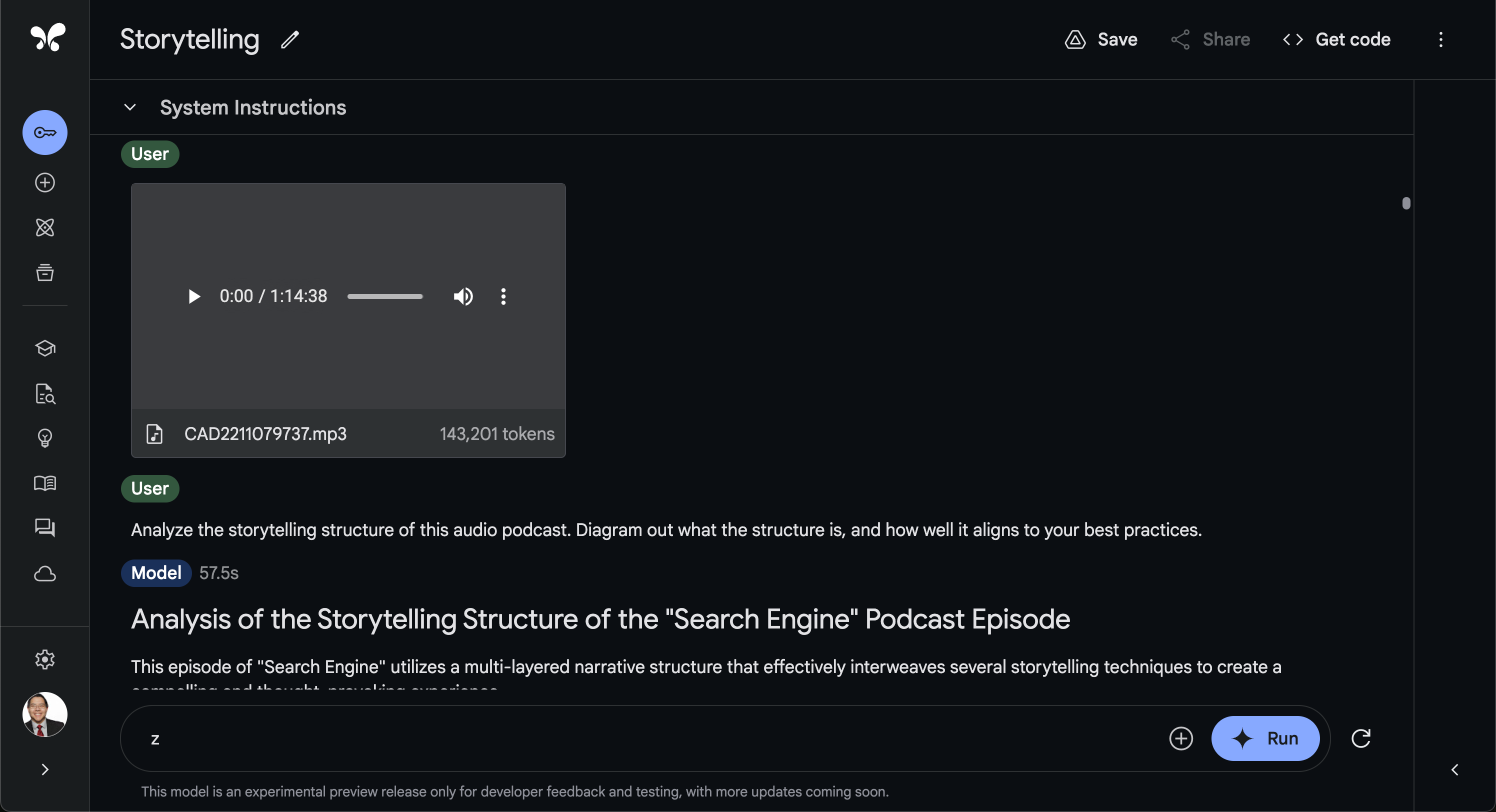This screenshot has height=812, width=1496.
Task: Click the graduation cap icon
Action: click(44, 348)
